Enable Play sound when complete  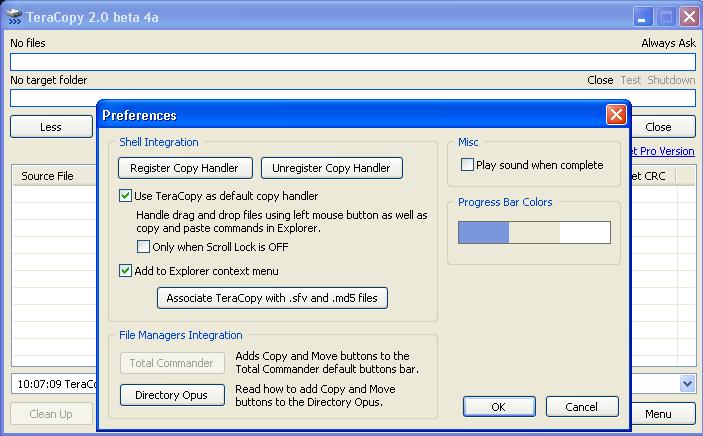point(467,165)
